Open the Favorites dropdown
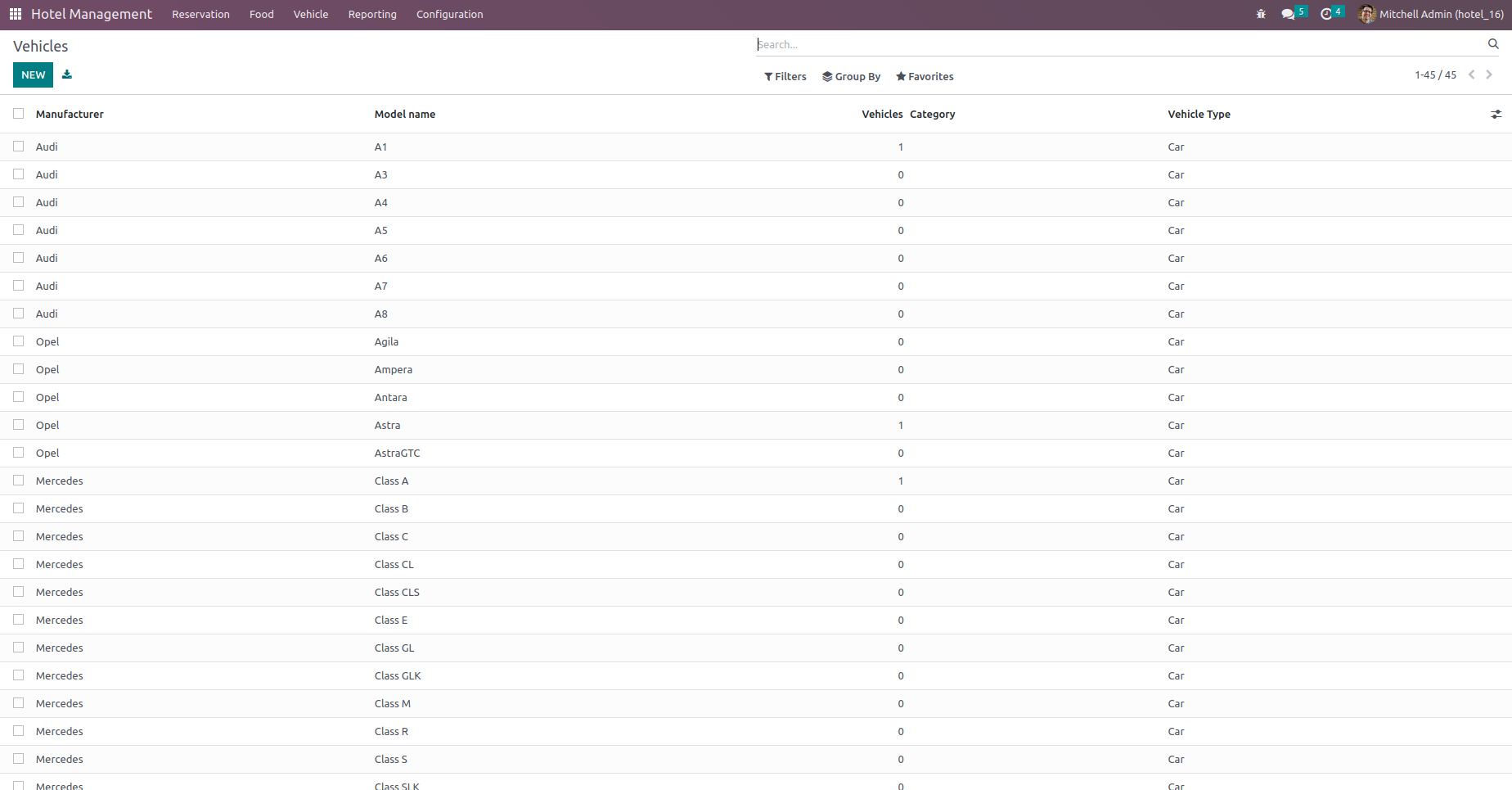The width and height of the screenshot is (1512, 790). tap(925, 76)
